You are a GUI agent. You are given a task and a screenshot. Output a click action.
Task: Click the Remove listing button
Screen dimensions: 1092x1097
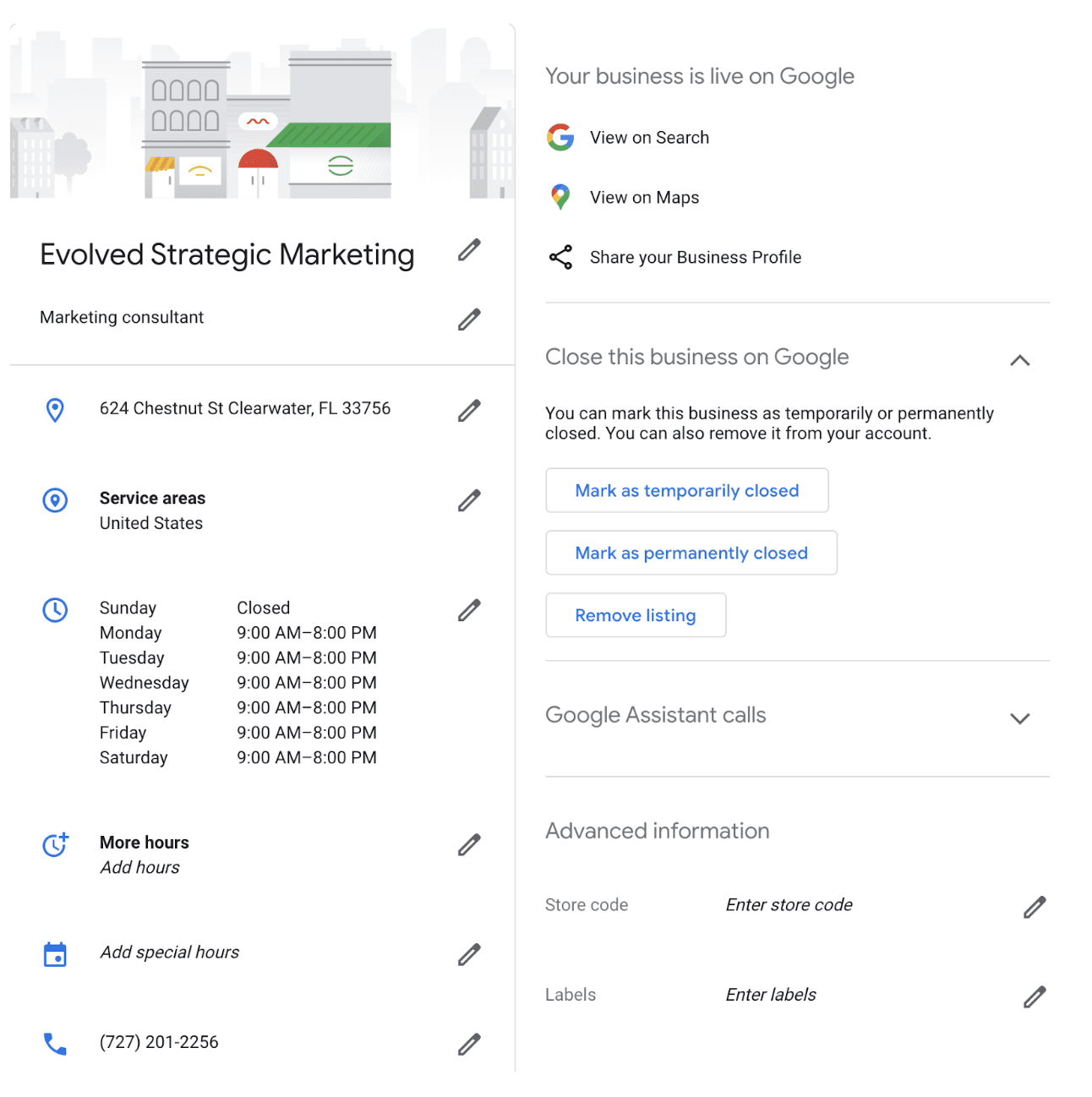click(636, 615)
